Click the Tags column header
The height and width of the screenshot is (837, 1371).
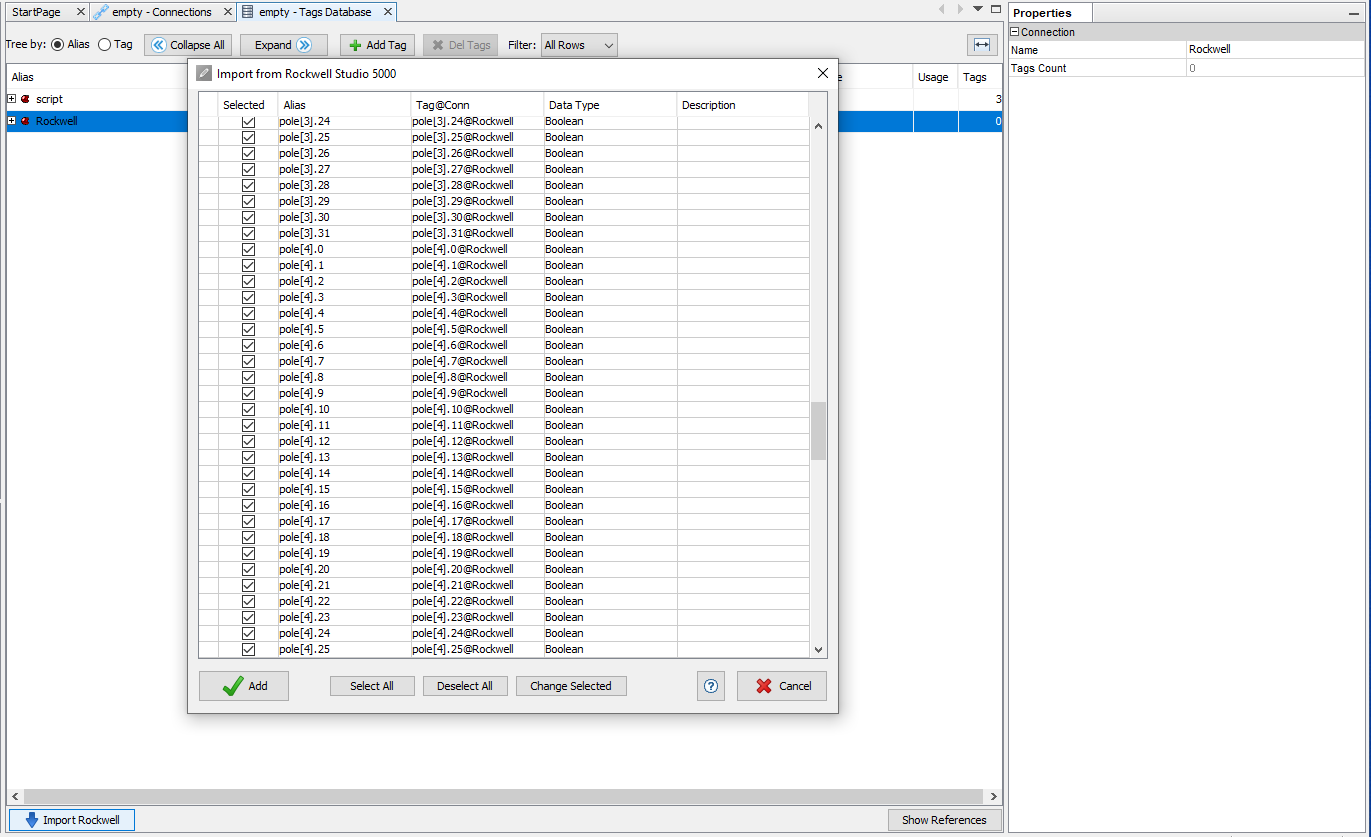(x=980, y=77)
